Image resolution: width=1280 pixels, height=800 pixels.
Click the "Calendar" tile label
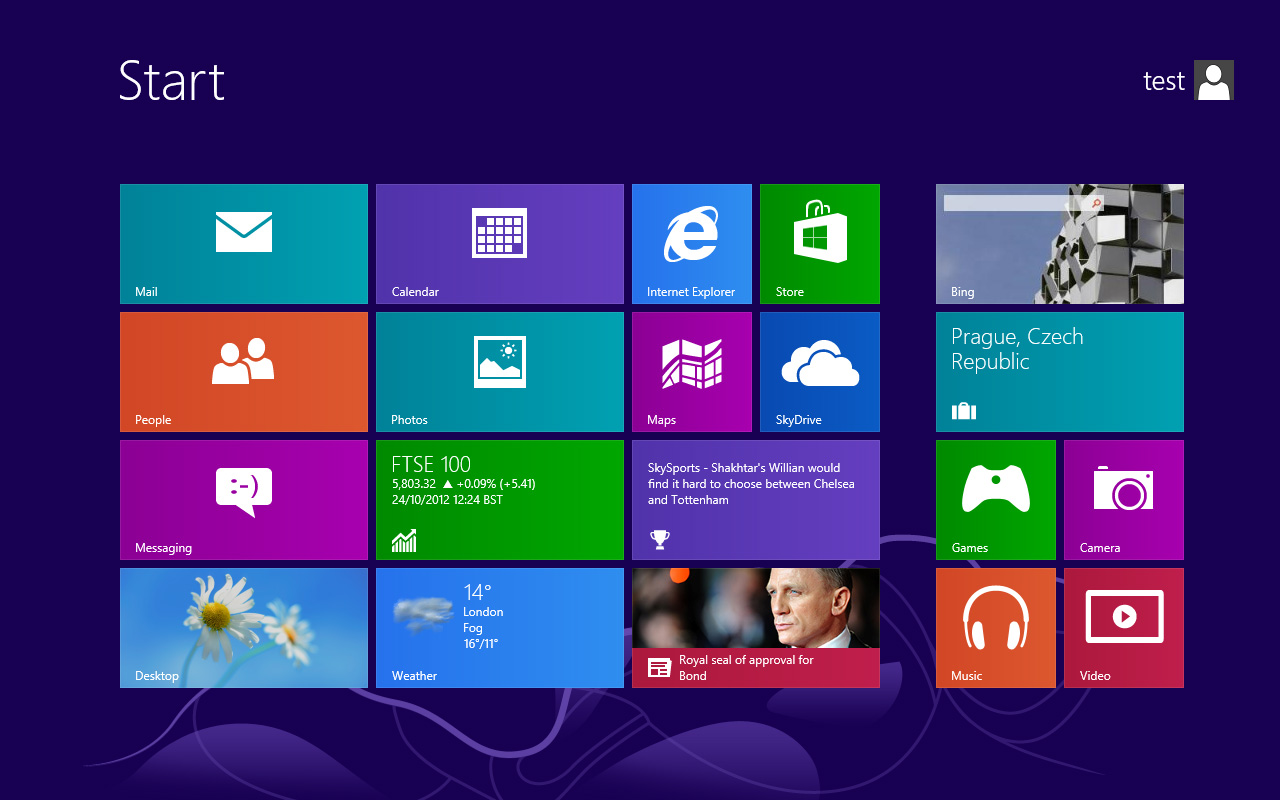point(415,292)
